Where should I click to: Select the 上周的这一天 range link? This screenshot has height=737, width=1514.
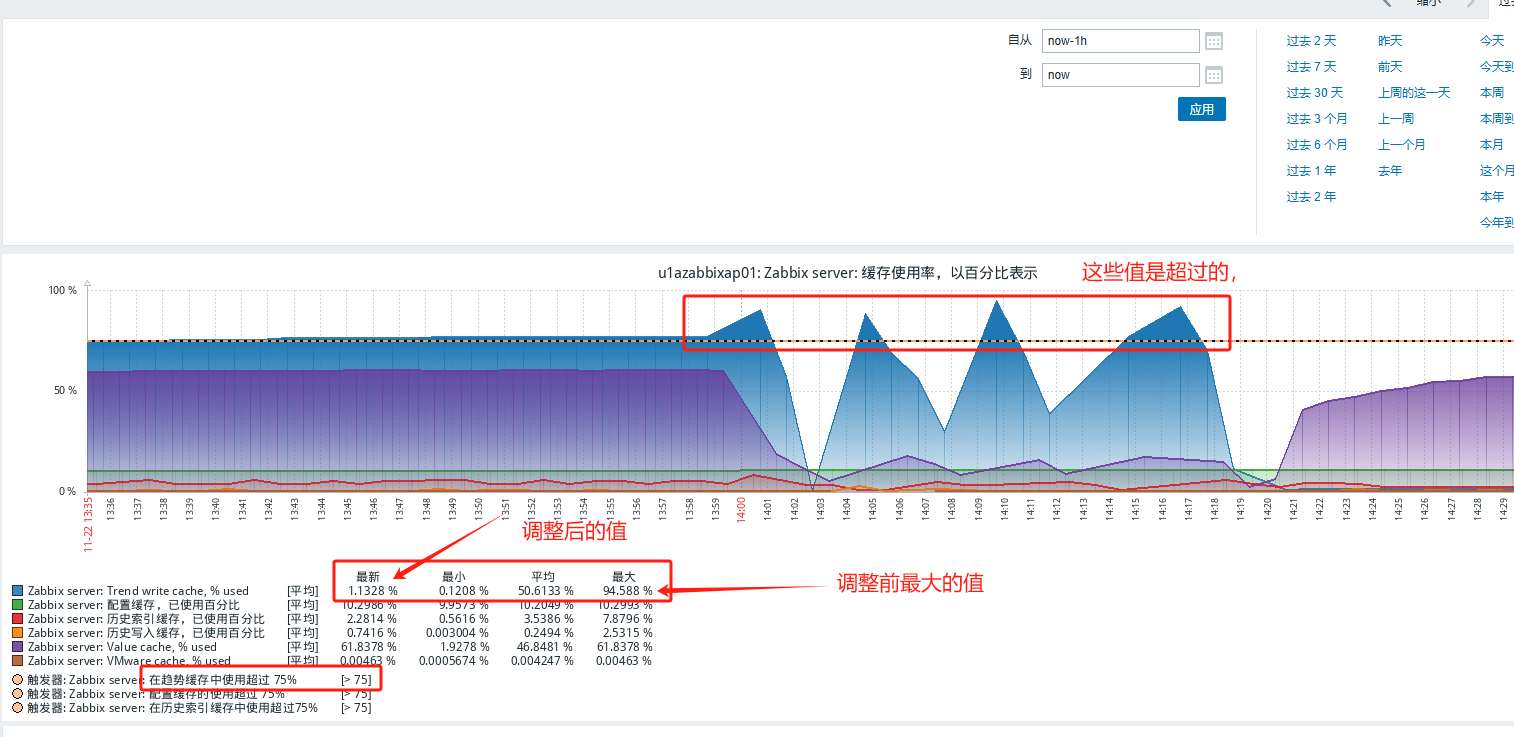tap(1414, 93)
